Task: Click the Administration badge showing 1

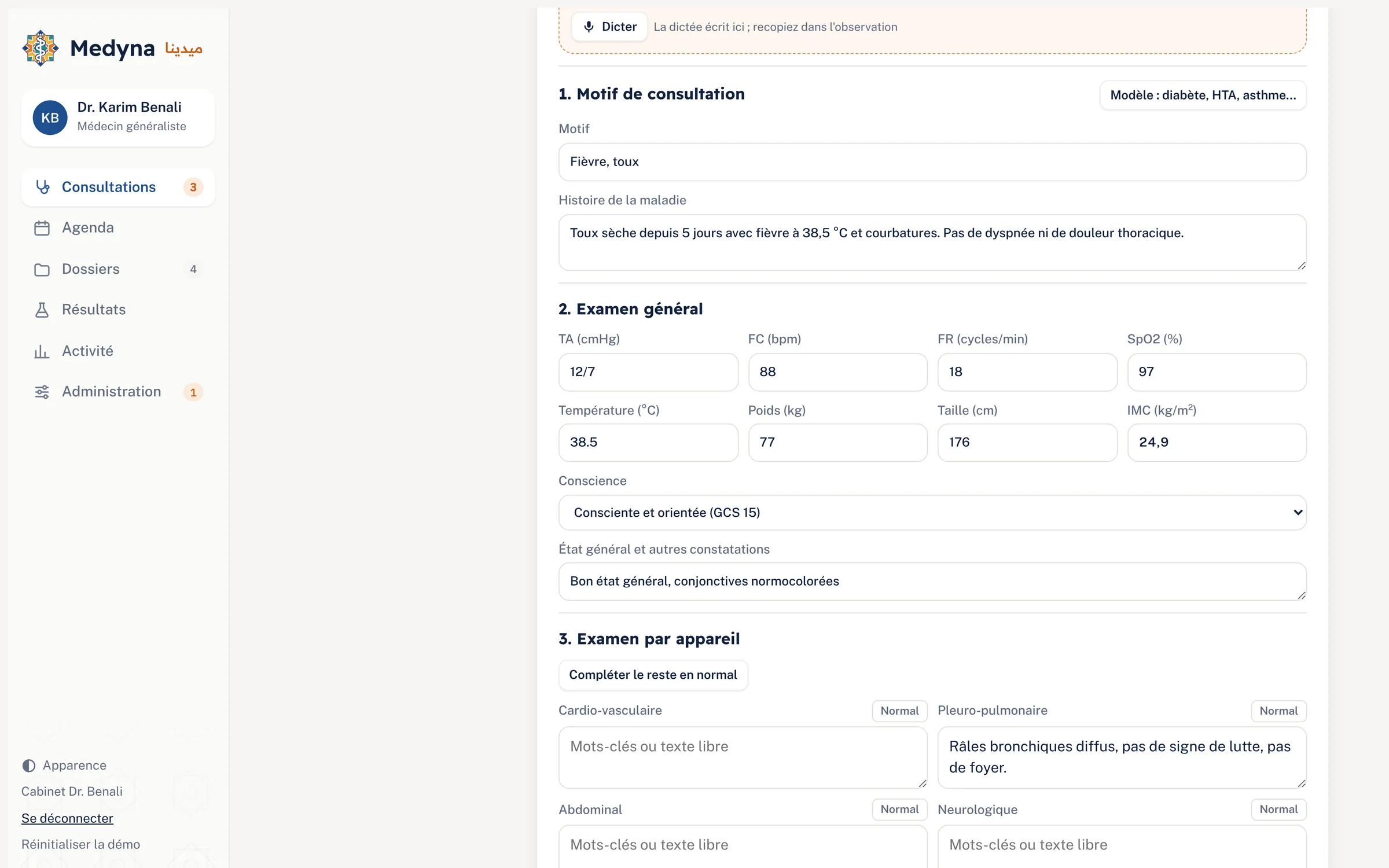Action: click(193, 392)
